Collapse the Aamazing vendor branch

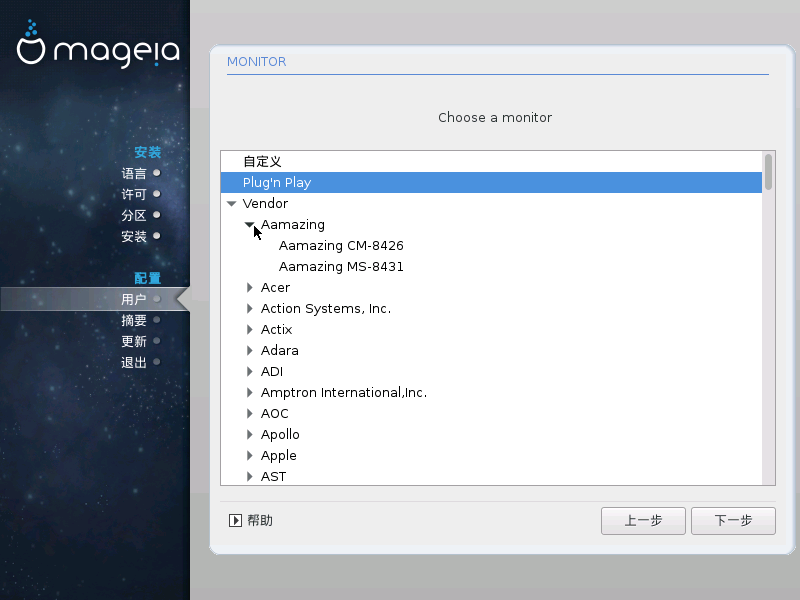(249, 224)
